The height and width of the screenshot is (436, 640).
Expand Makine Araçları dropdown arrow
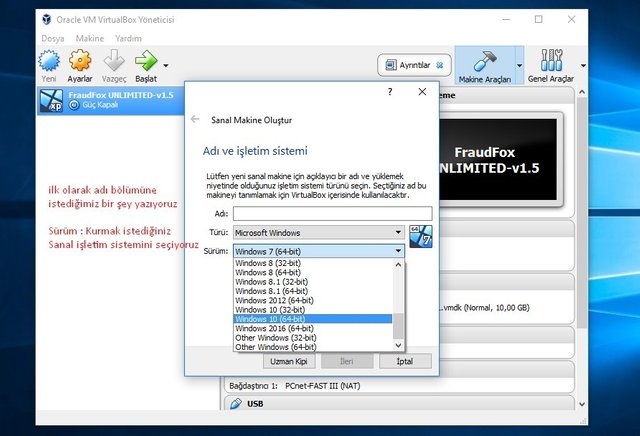(x=519, y=65)
